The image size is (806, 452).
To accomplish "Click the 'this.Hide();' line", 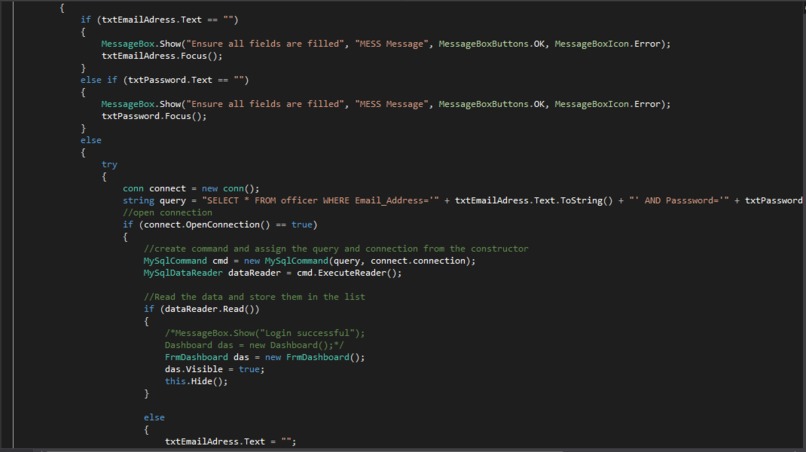I will point(196,381).
